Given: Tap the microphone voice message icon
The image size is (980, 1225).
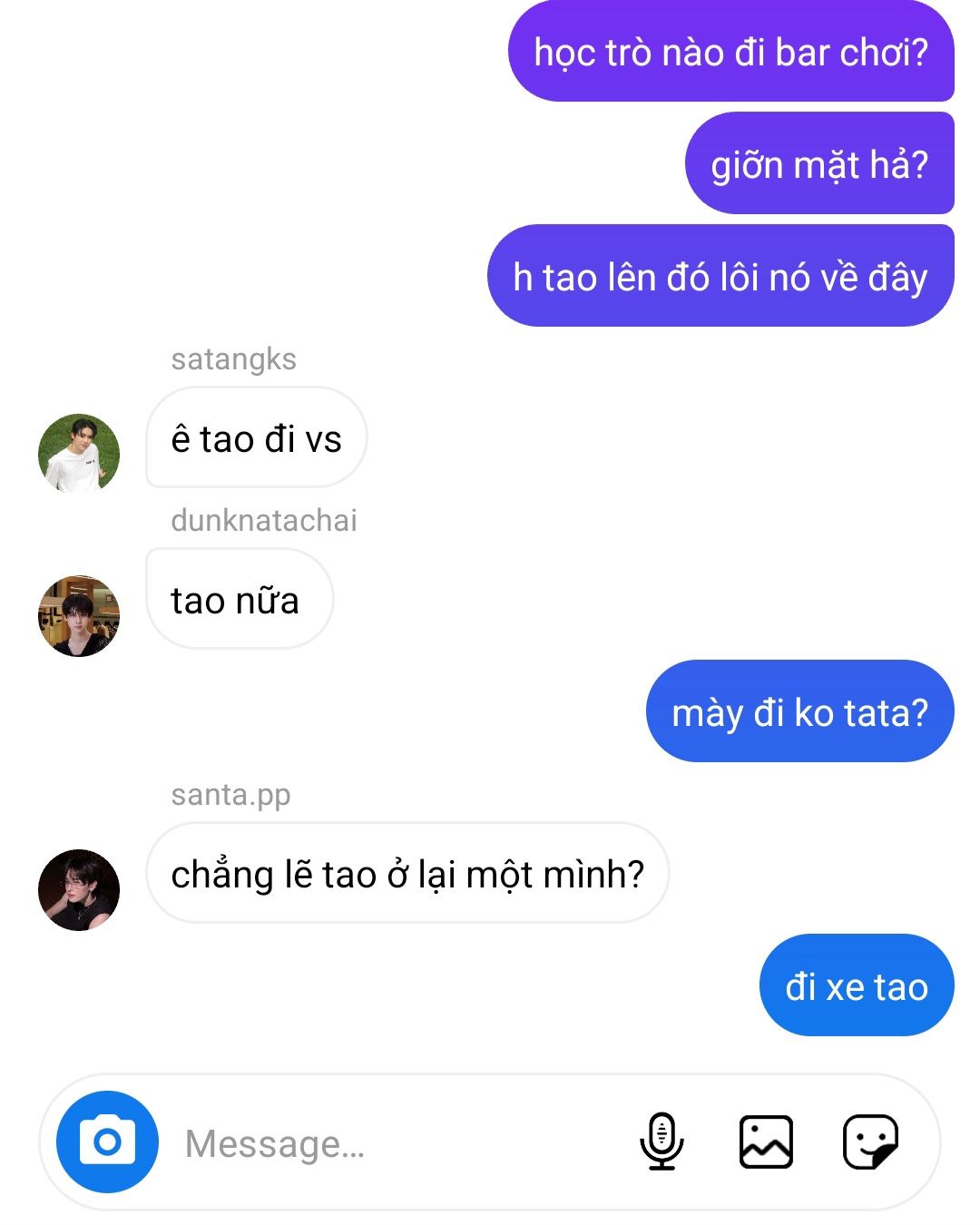Looking at the screenshot, I should [x=661, y=1142].
